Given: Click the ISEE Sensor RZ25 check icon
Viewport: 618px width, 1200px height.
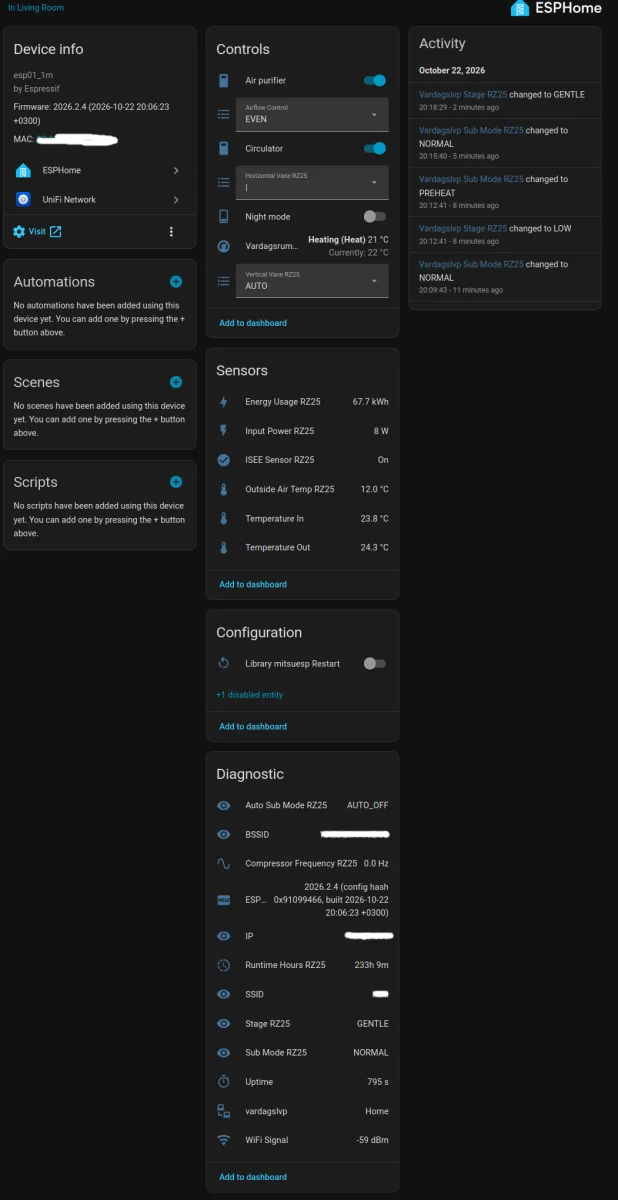Looking at the screenshot, I should (x=224, y=460).
